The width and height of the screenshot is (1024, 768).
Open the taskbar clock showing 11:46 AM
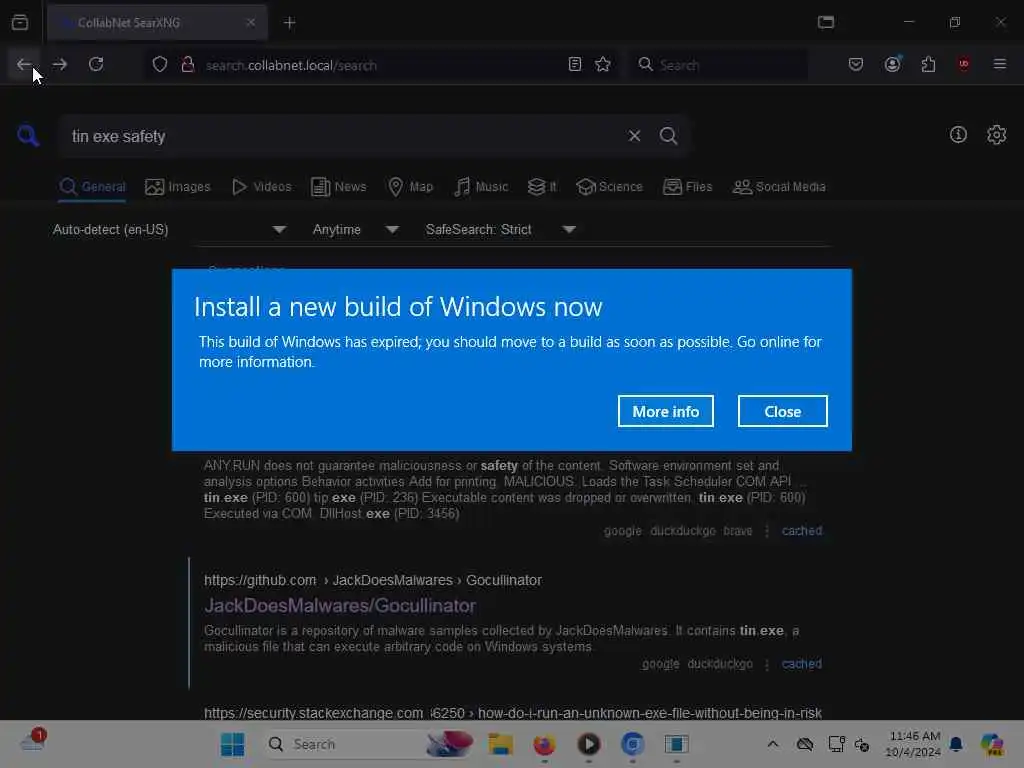tap(913, 744)
